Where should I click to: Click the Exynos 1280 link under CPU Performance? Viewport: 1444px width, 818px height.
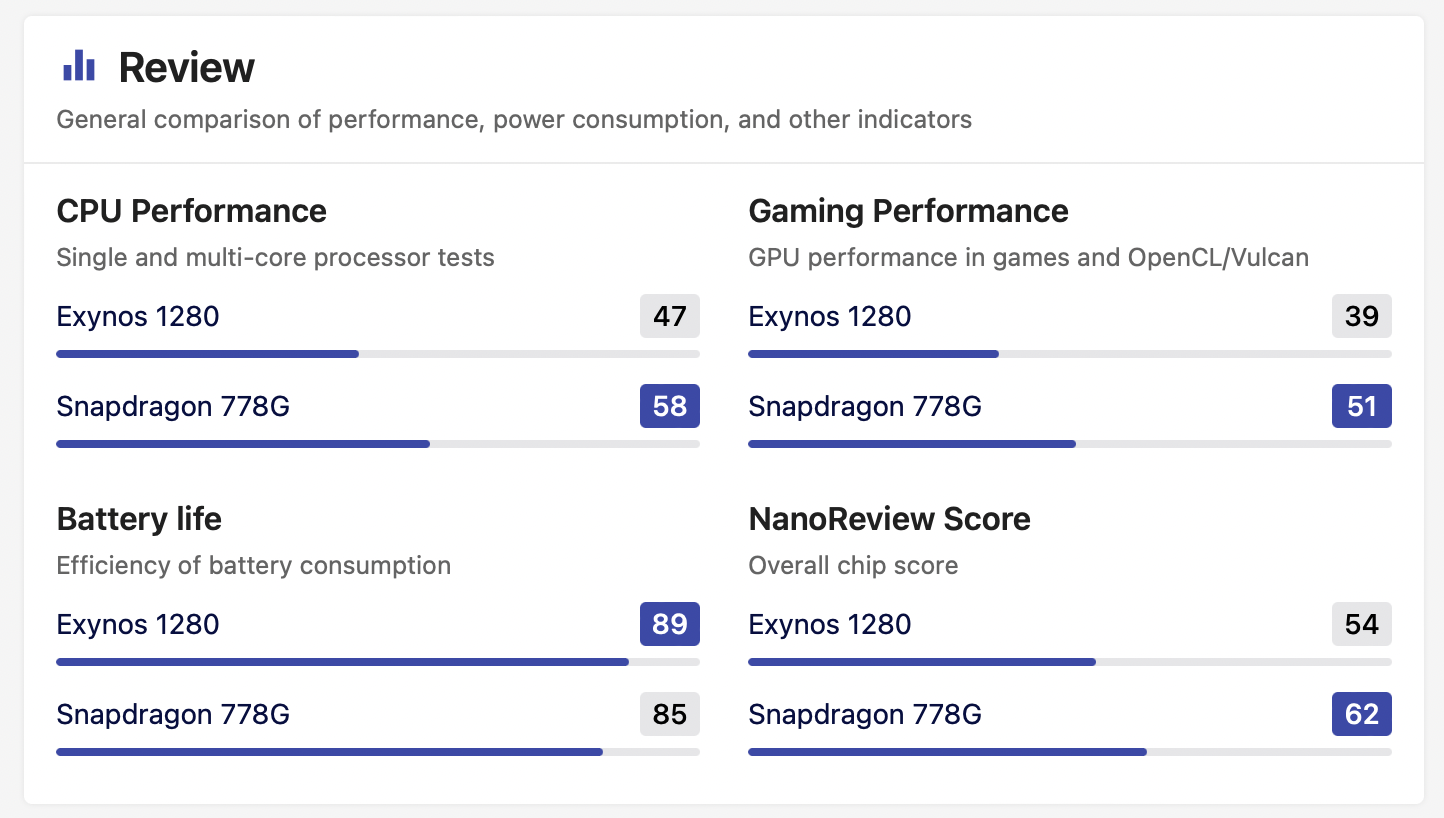tap(138, 317)
